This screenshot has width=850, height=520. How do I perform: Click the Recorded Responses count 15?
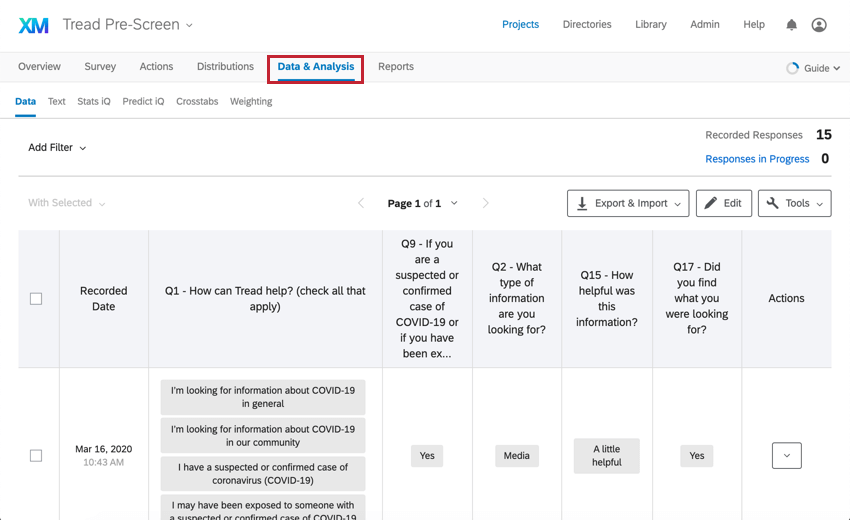click(823, 134)
